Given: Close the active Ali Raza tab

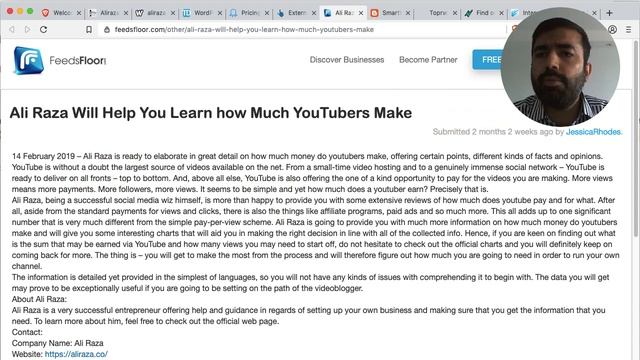Looking at the screenshot, I should (x=361, y=13).
